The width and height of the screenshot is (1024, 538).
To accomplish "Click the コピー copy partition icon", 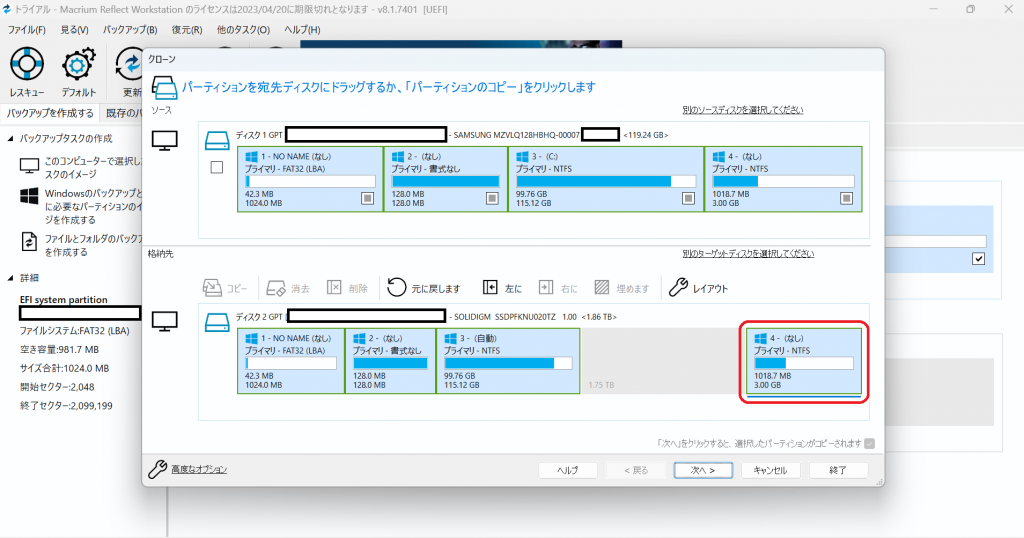I will point(212,287).
